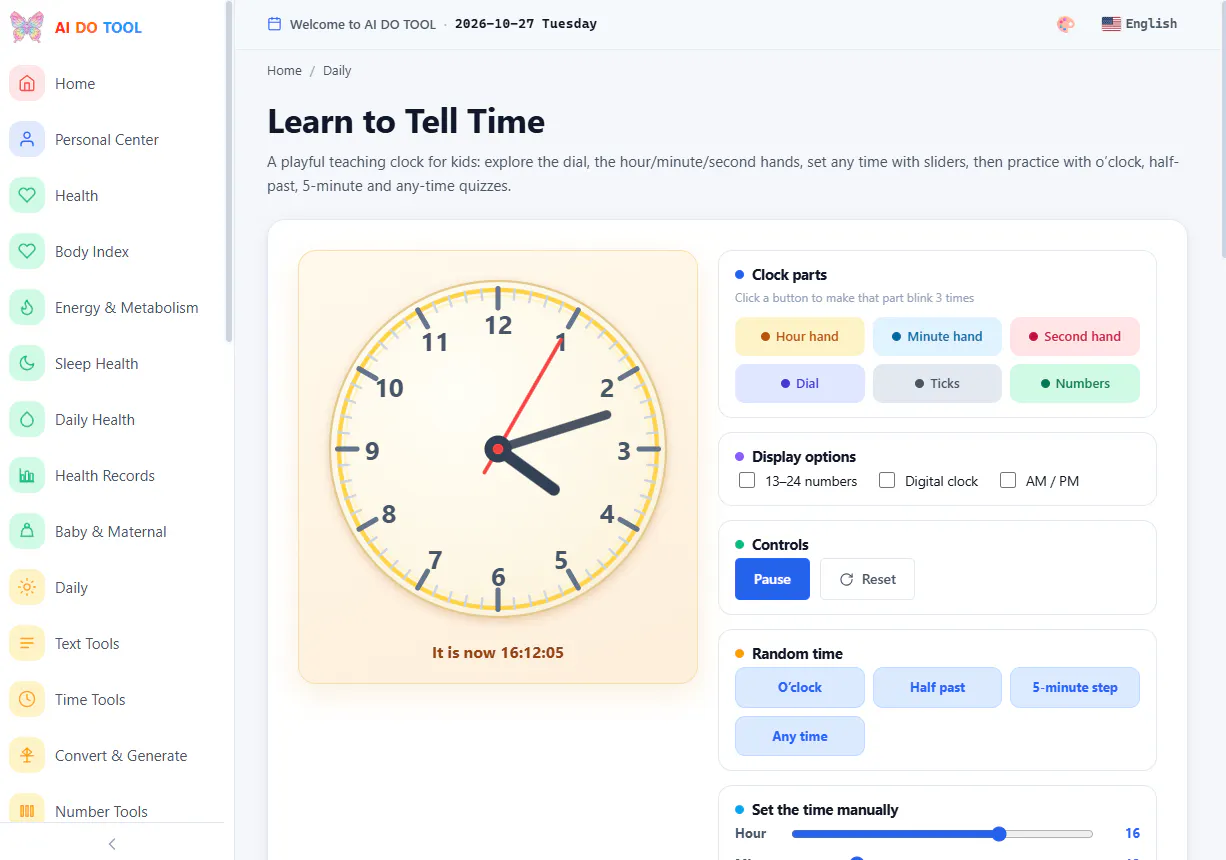This screenshot has width=1226, height=860.
Task: Click the Body Index heart icon
Action: click(27, 252)
